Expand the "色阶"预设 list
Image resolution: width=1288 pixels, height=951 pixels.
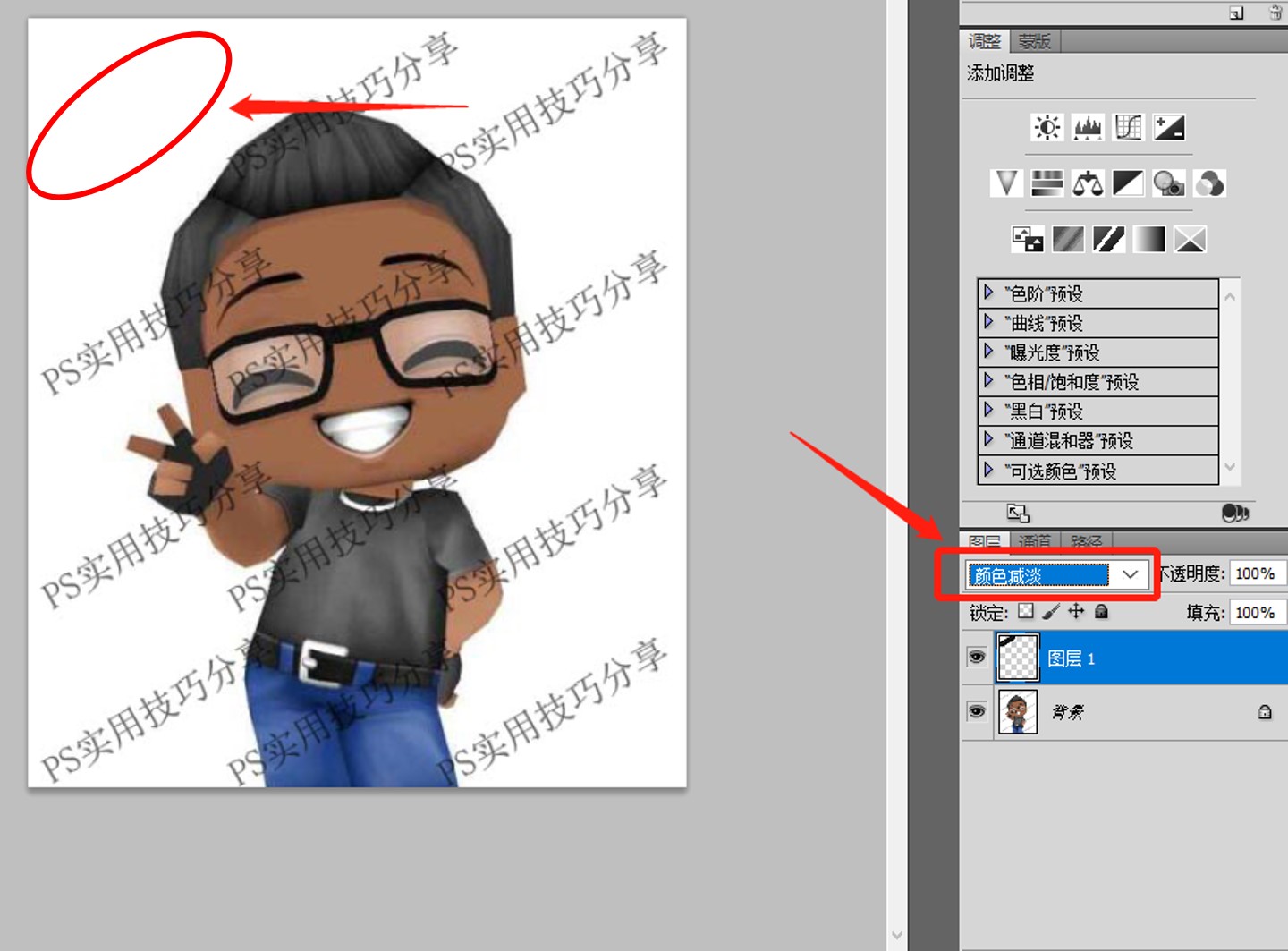(988, 293)
